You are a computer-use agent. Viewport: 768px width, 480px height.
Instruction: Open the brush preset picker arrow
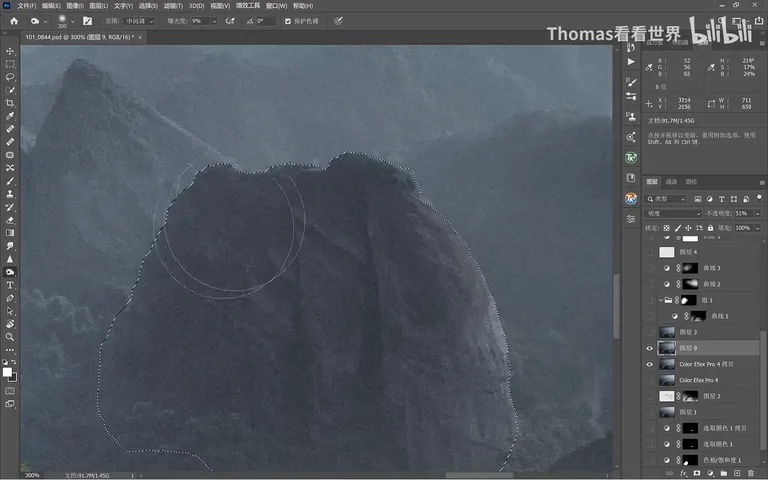pos(72,21)
